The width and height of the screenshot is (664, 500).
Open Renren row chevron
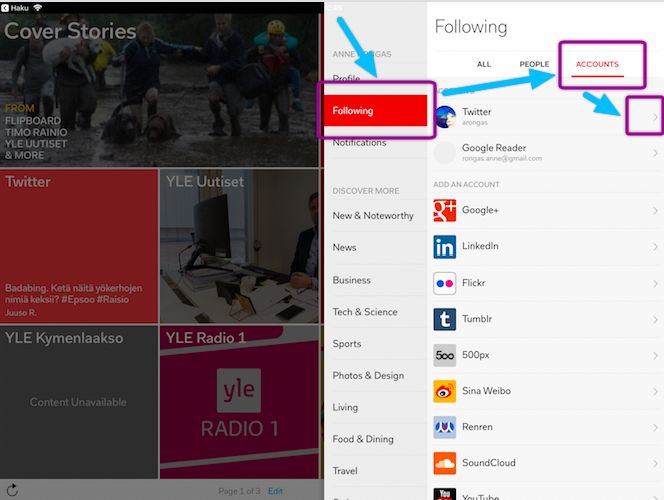[x=655, y=427]
